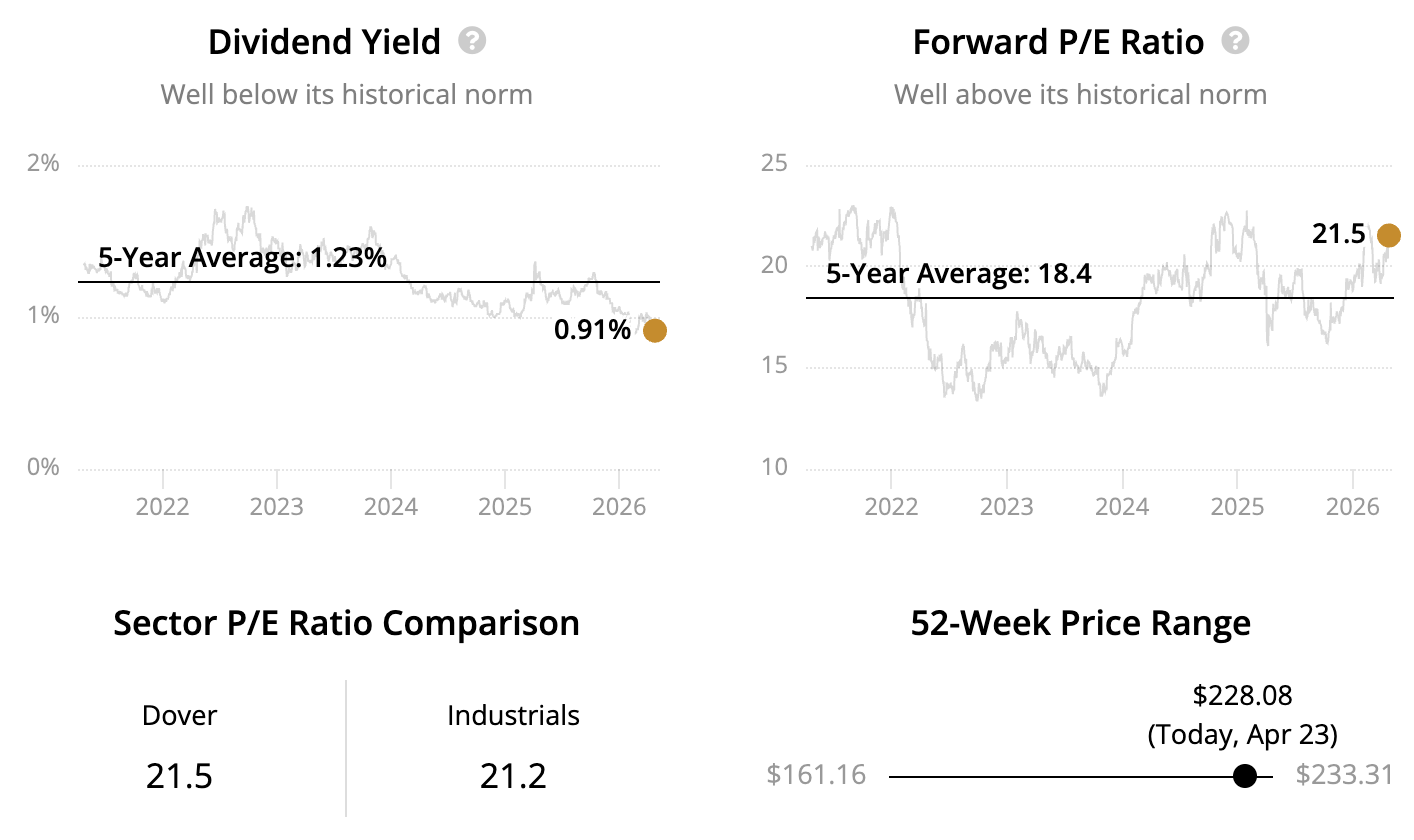Click the 52-Week Price Range heading
1414x840 pixels.
[1080, 623]
